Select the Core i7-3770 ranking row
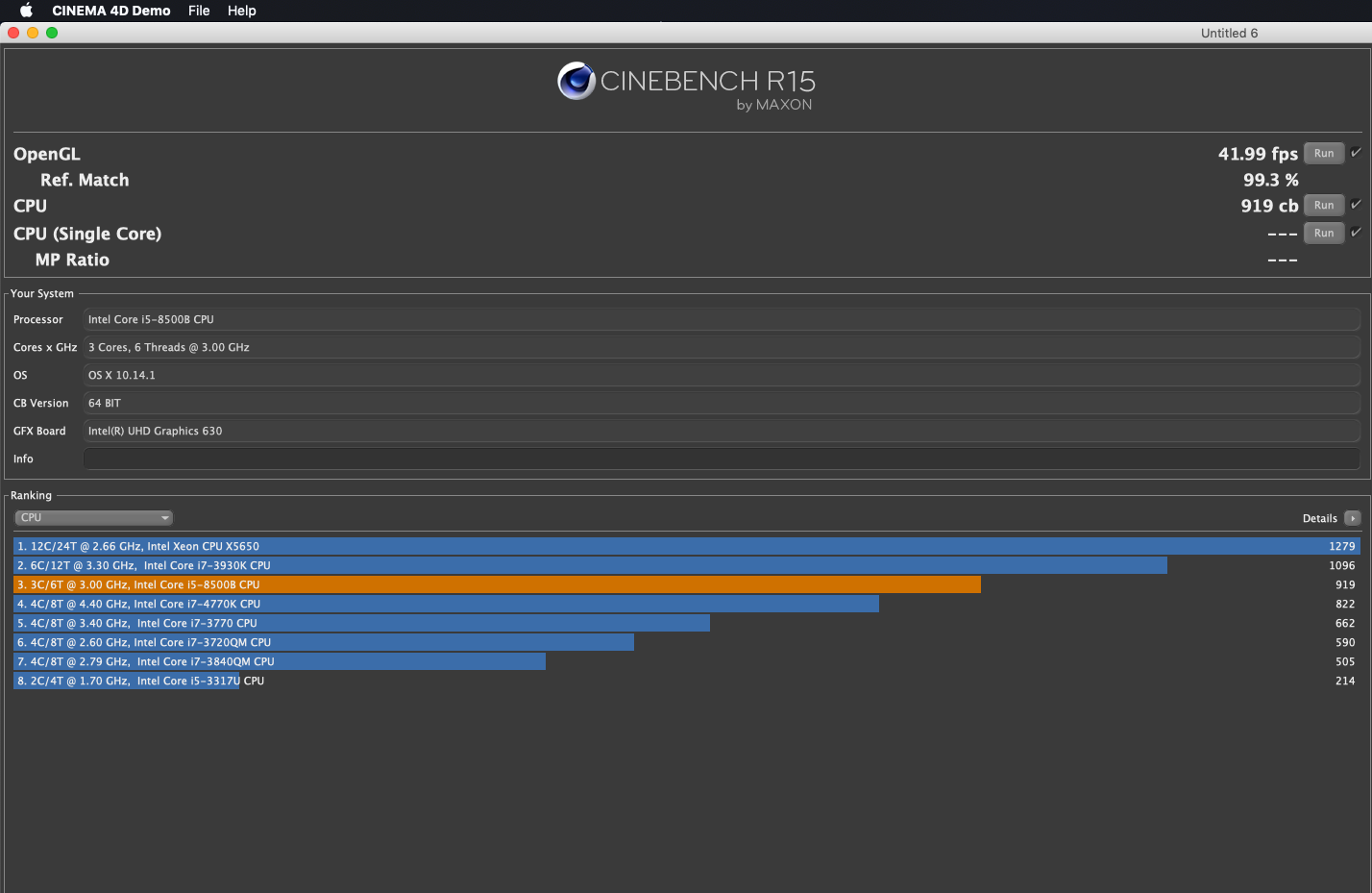Screen dimensions: 1372x893 [x=687, y=623]
